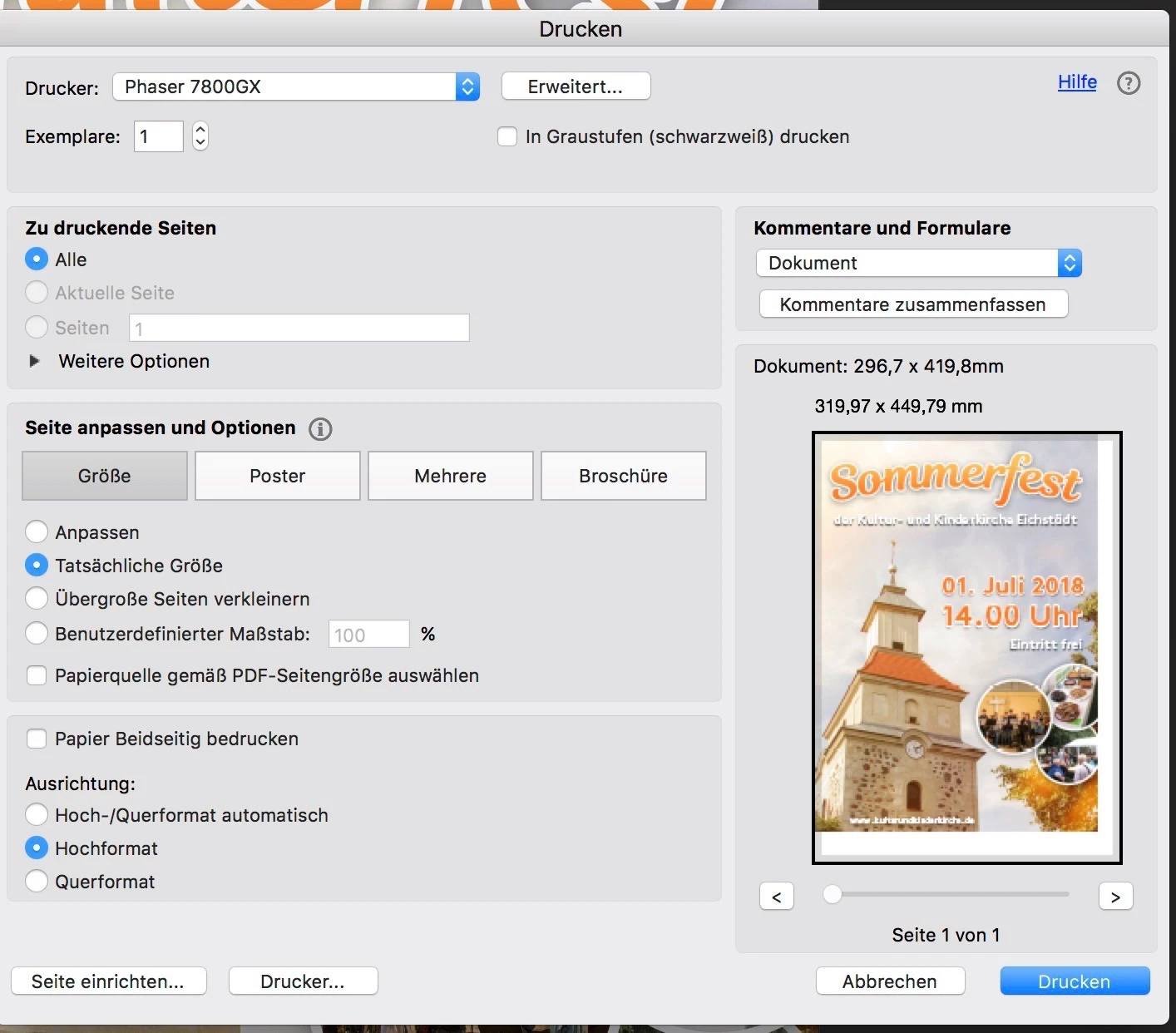Click Kommentare zusammenfassen button
Screen dimensions: 1176x1033
point(913,304)
